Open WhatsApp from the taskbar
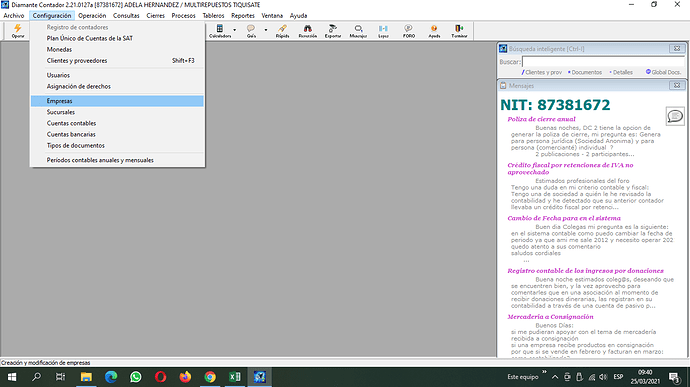Image resolution: width=690 pixels, height=387 pixels. tap(136, 377)
